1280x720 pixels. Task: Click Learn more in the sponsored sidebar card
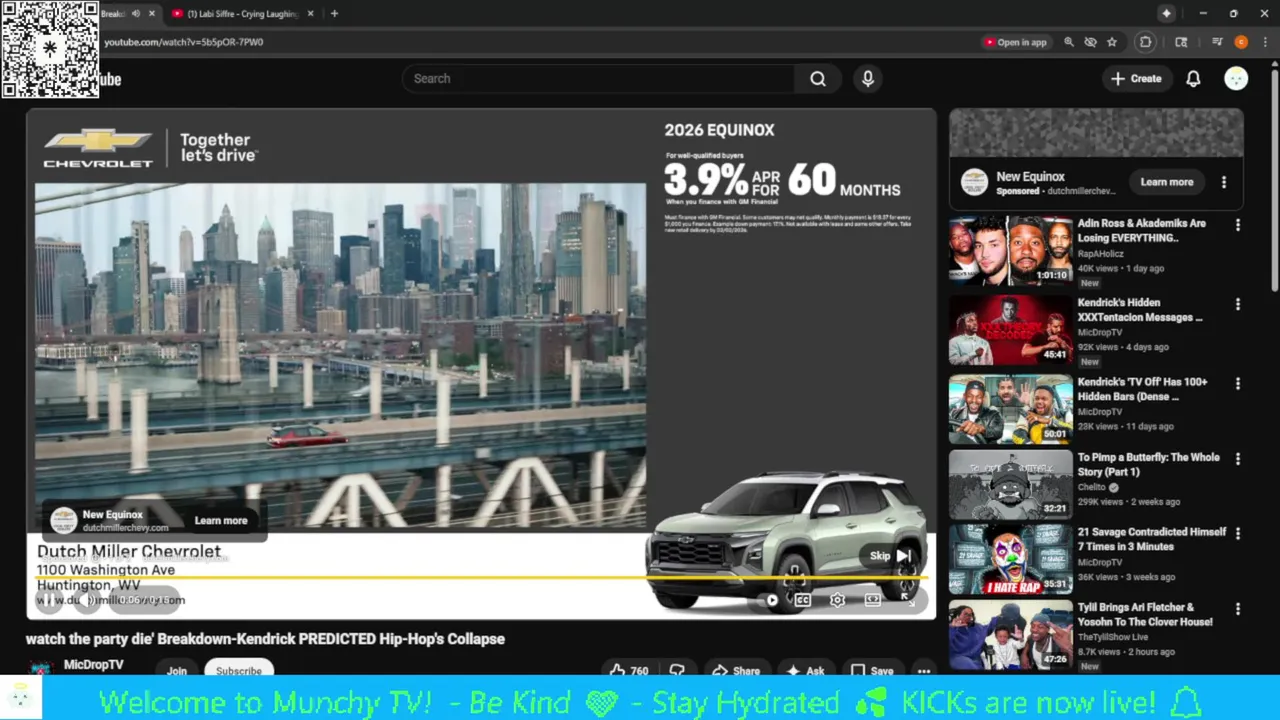coord(1167,182)
